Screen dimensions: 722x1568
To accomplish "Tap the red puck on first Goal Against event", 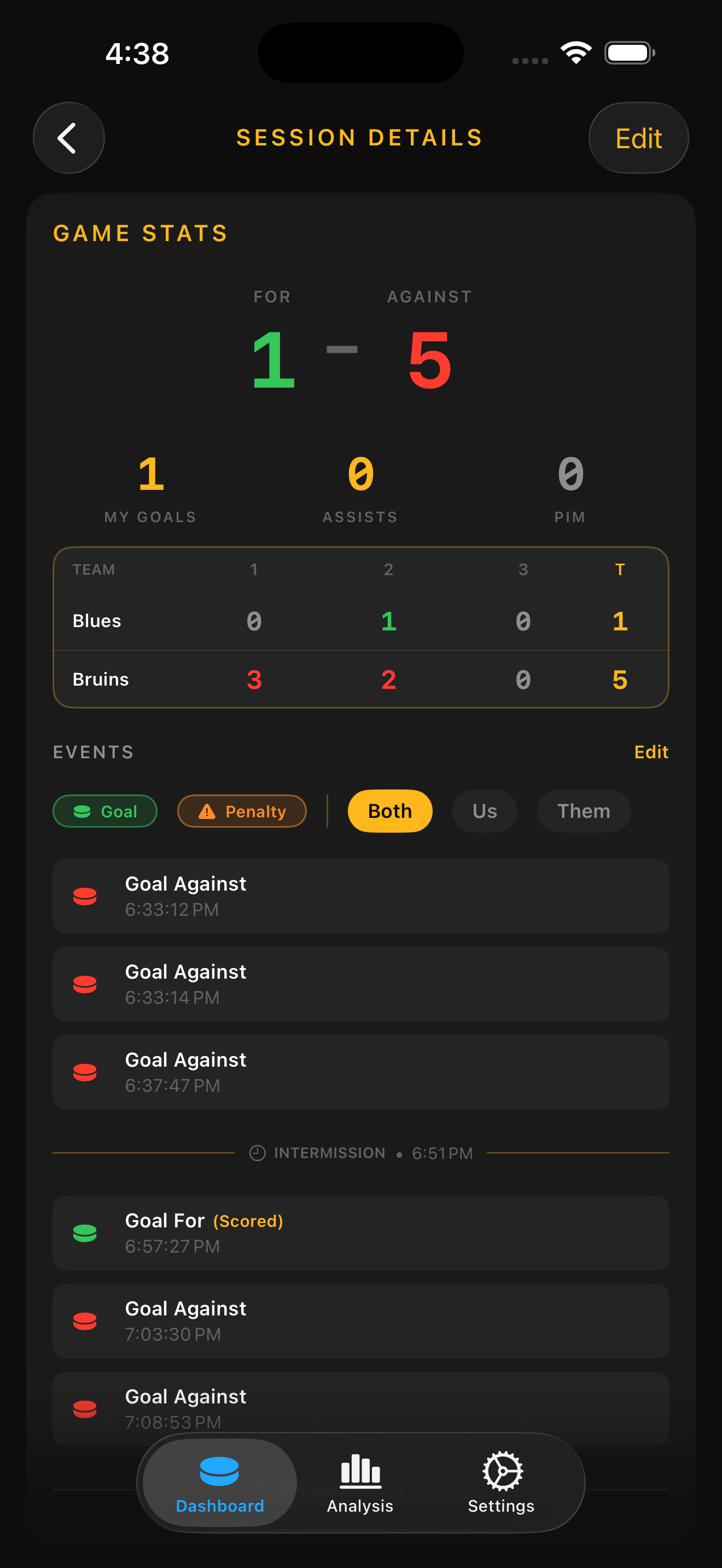I will coord(85,896).
